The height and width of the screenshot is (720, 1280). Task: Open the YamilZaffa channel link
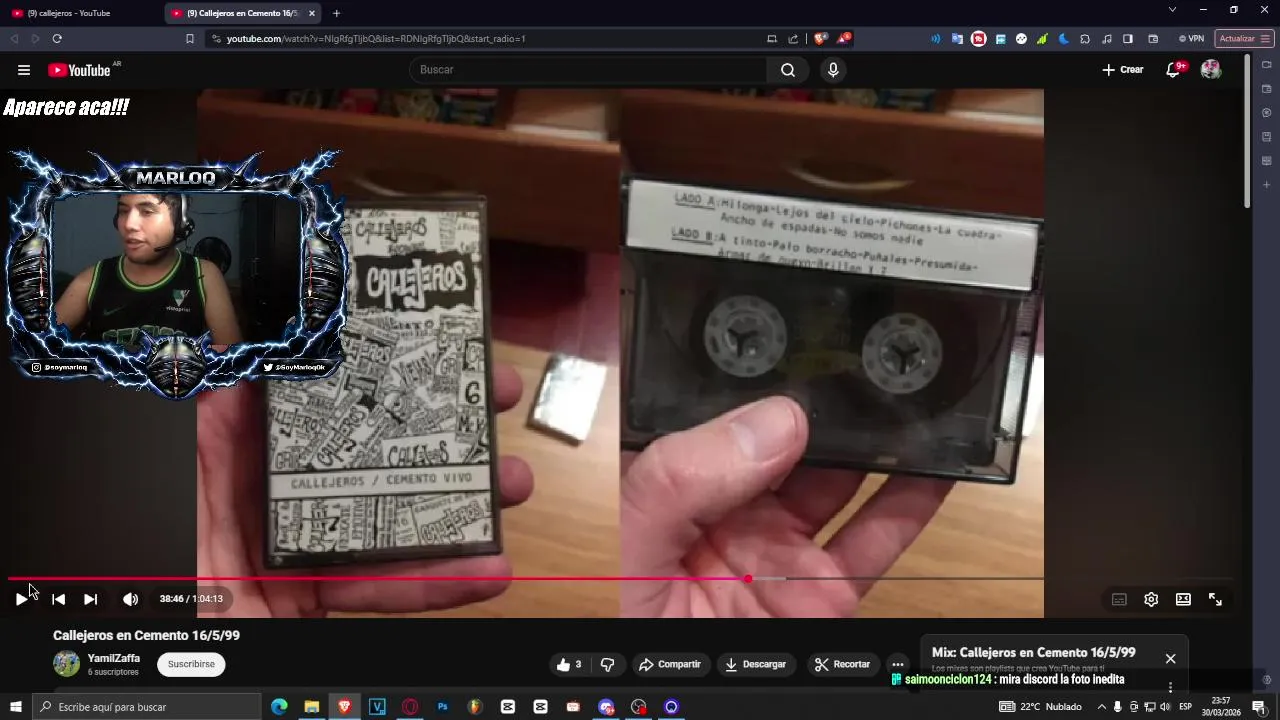(114, 658)
